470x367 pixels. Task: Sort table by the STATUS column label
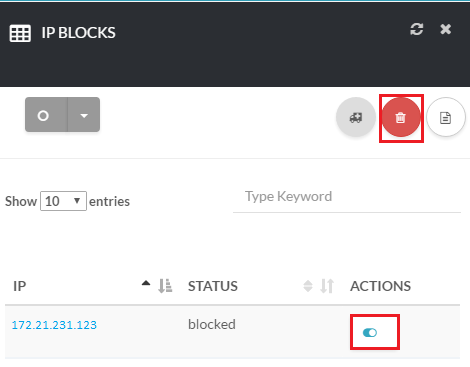click(213, 286)
